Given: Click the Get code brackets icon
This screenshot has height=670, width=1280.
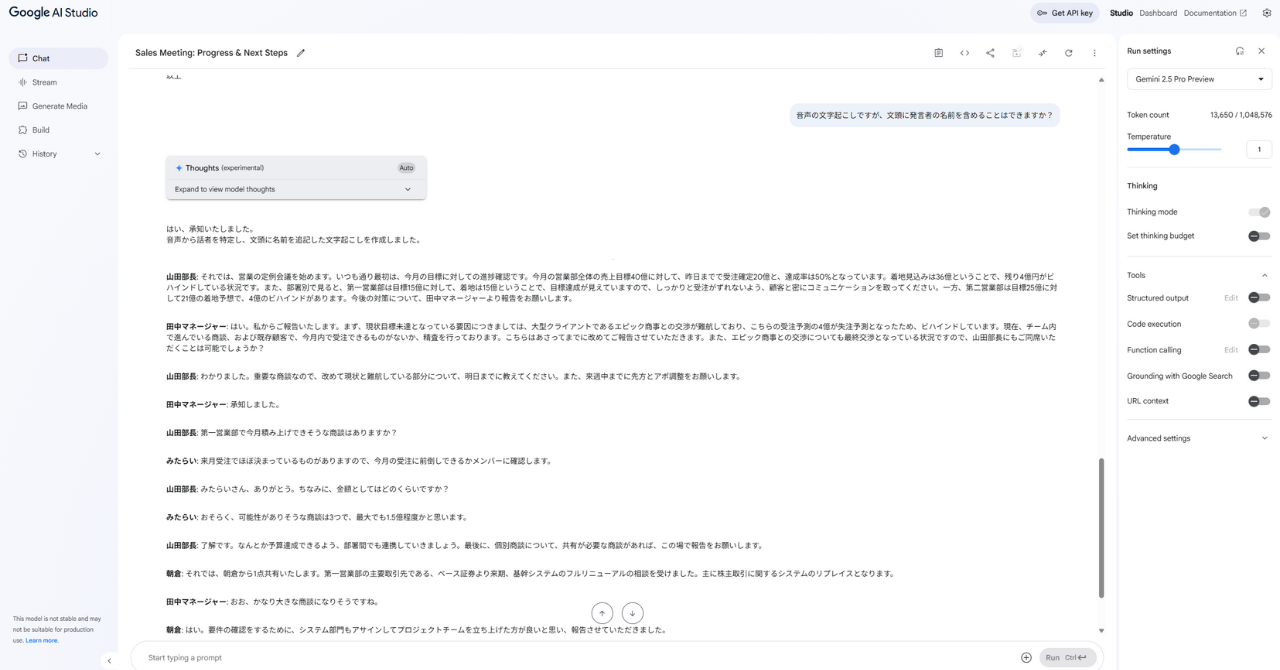Looking at the screenshot, I should [x=964, y=53].
